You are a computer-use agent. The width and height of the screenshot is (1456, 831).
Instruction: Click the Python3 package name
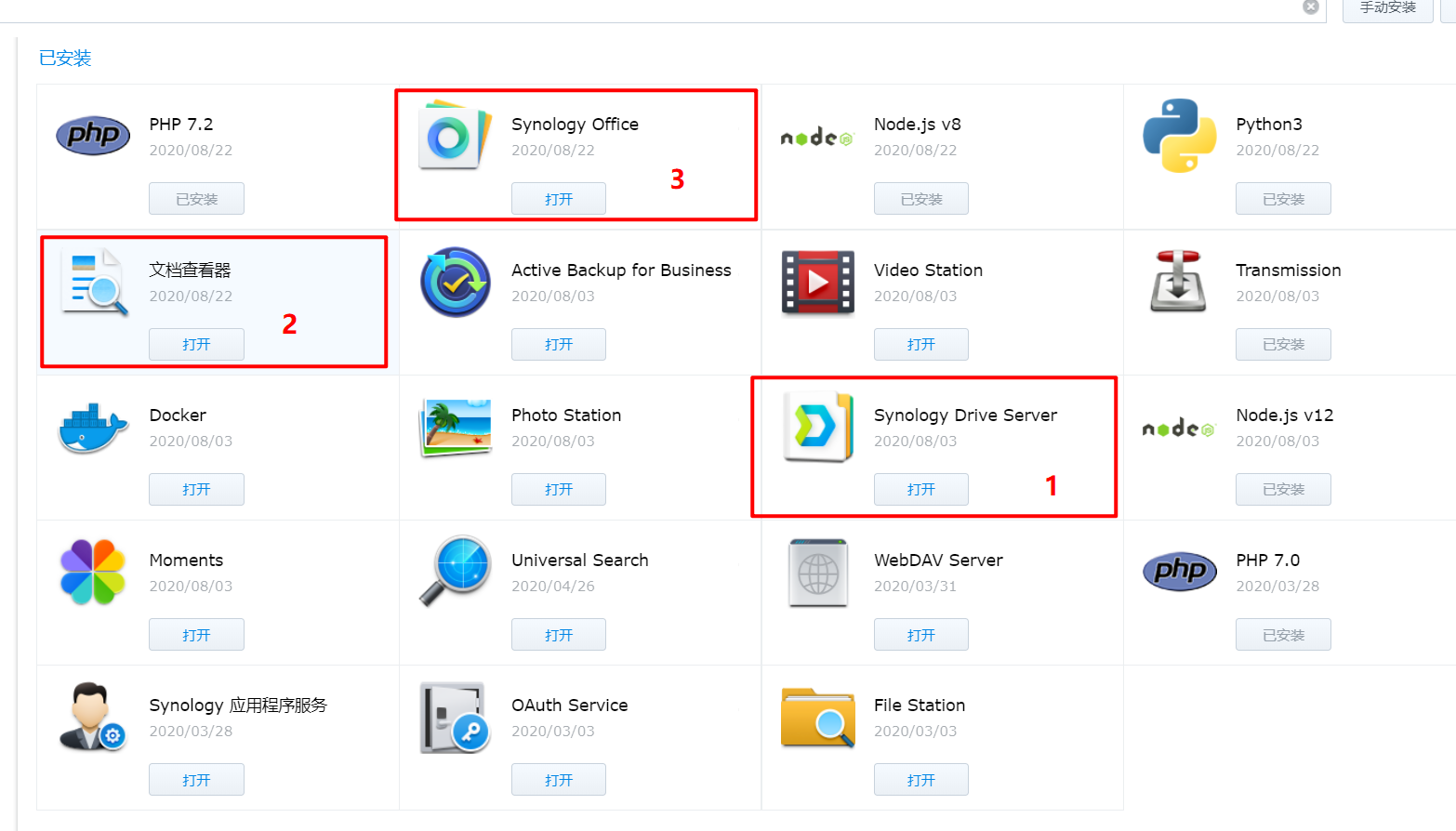point(1269,125)
